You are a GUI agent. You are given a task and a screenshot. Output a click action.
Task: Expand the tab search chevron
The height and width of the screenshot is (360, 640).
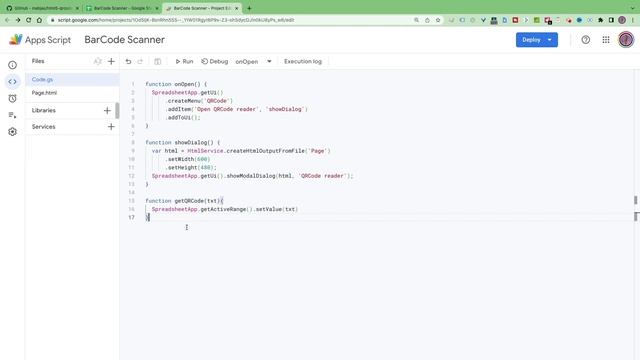click(633, 8)
